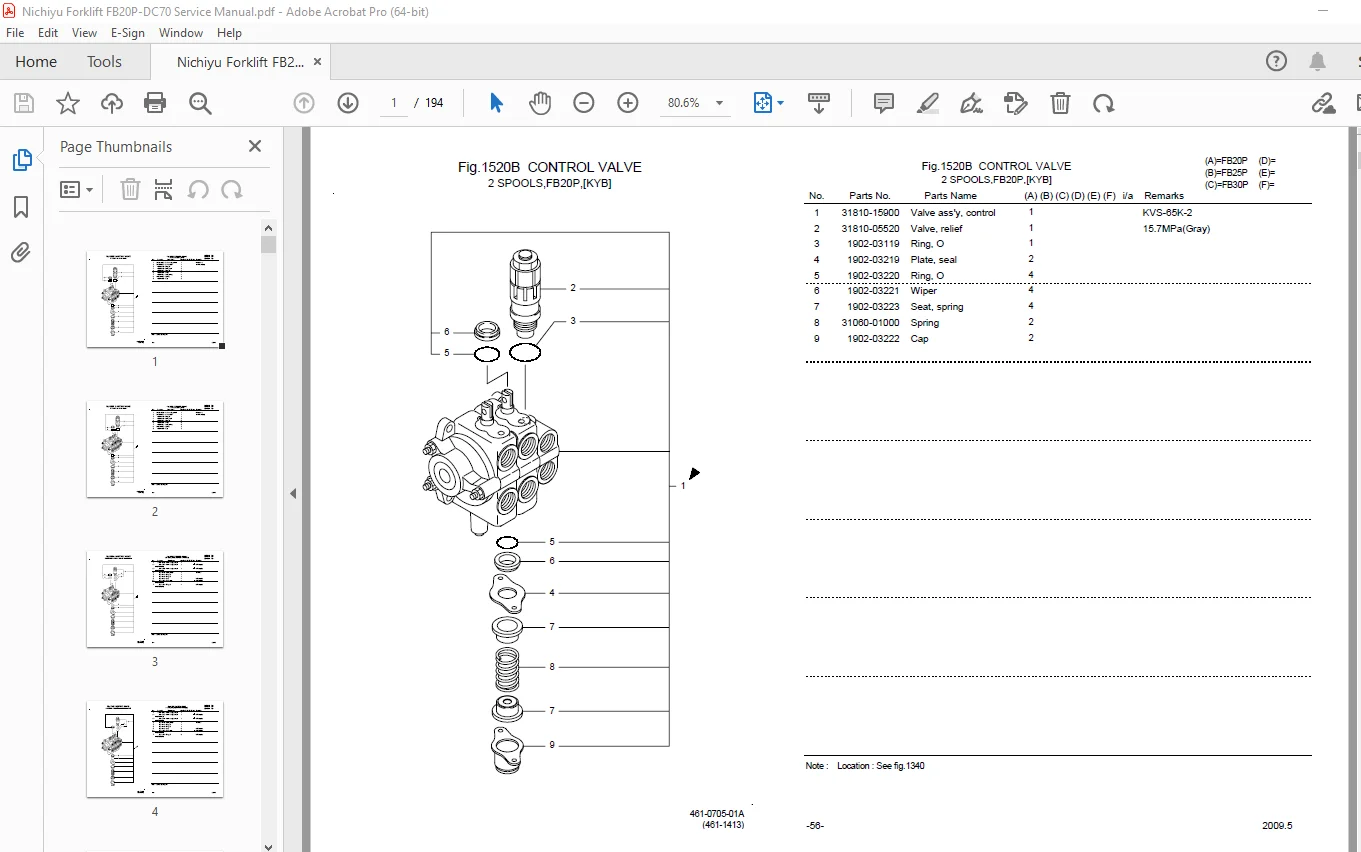Click the Save file icon
This screenshot has width=1361, height=852.
(24, 103)
